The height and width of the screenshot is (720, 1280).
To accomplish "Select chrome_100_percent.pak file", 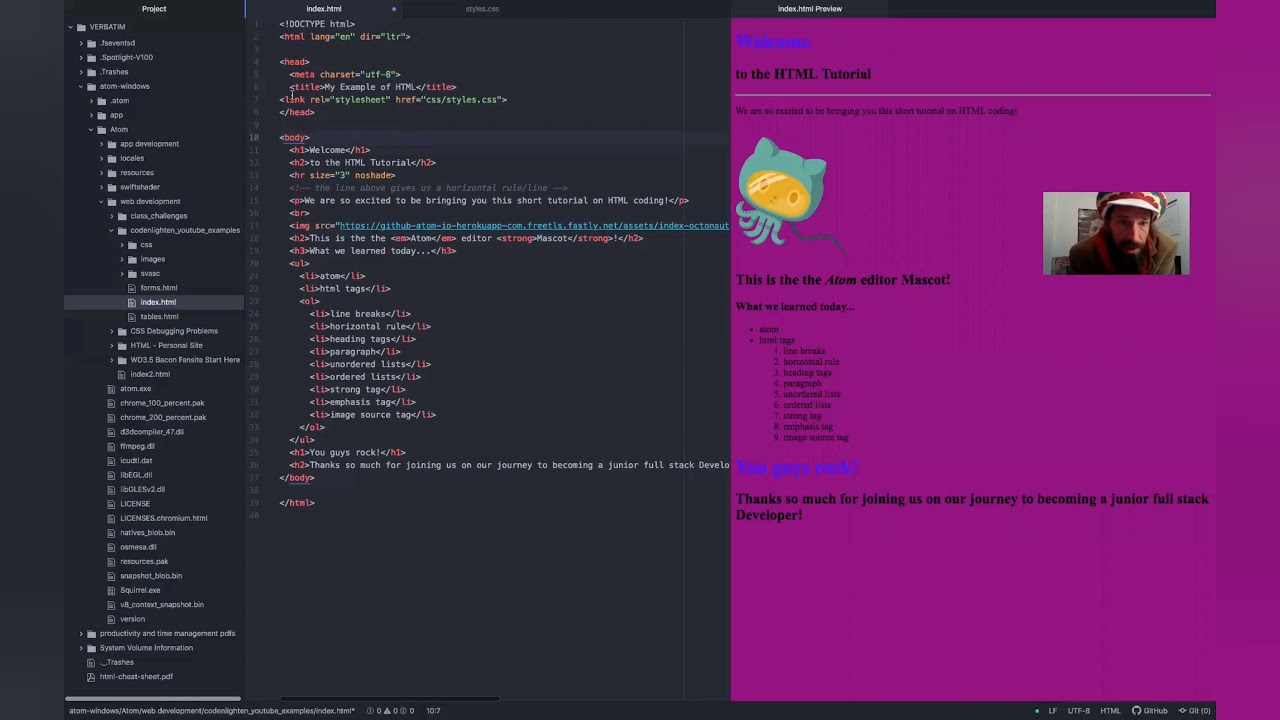I will [x=163, y=403].
